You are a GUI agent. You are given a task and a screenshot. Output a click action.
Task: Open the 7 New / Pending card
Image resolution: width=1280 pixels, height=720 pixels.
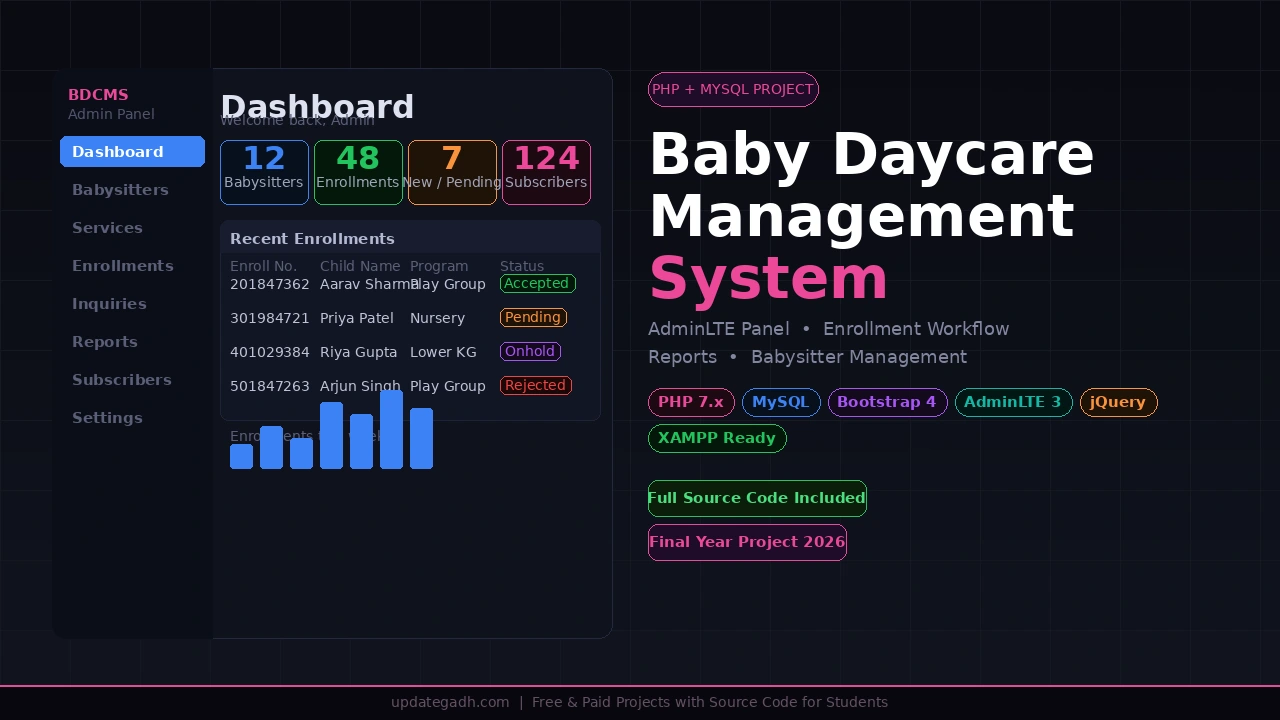click(452, 172)
